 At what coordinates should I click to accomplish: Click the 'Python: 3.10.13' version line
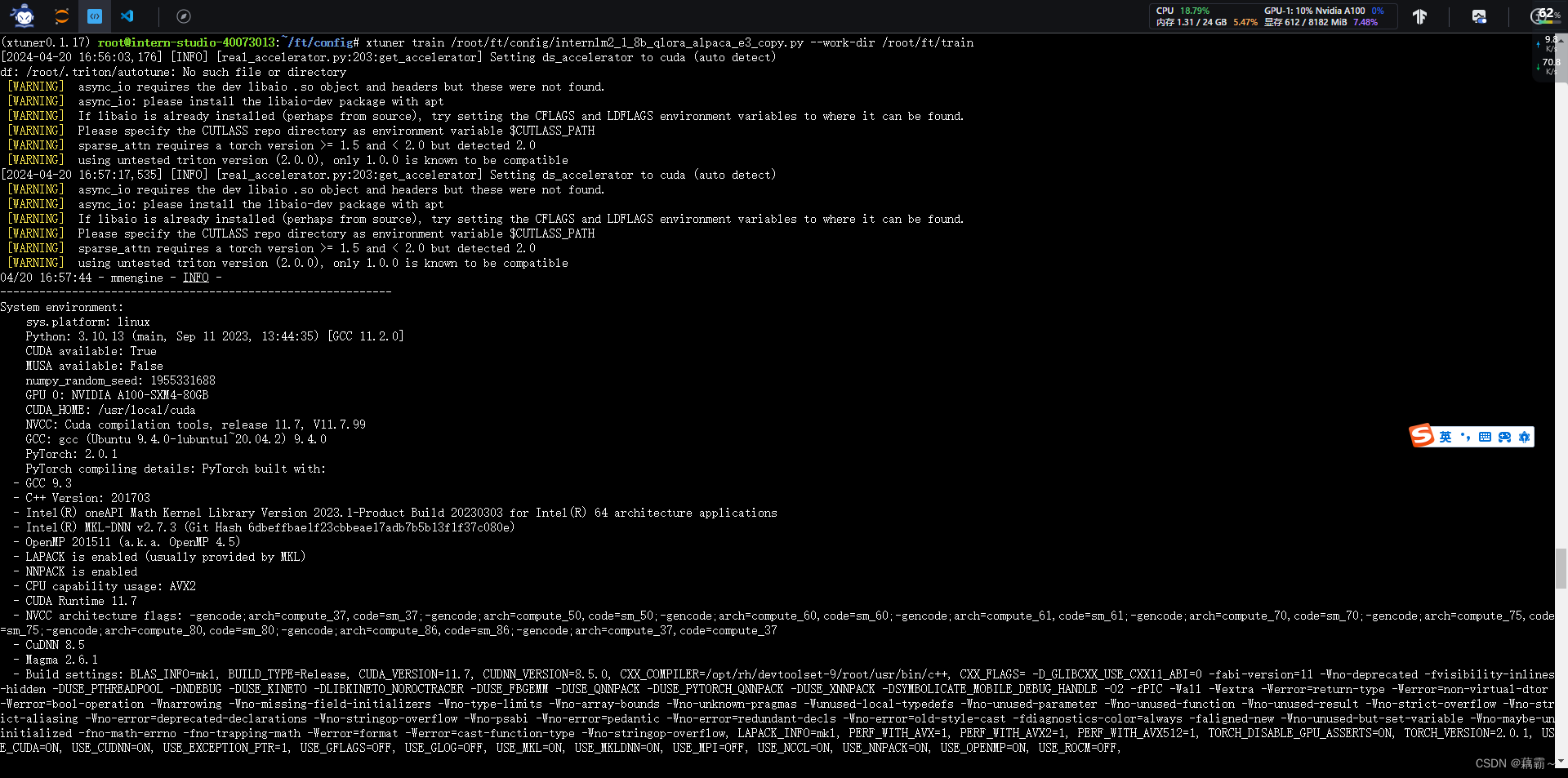[x=215, y=336]
